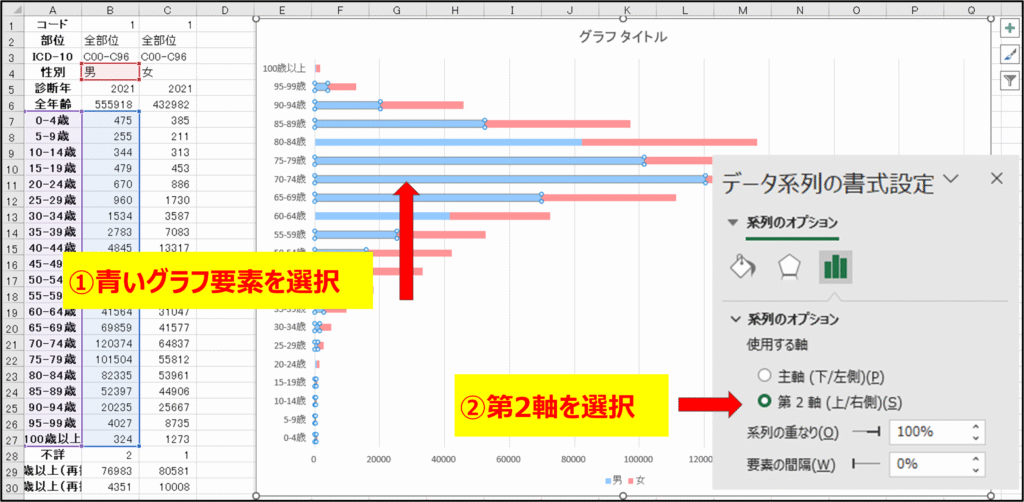Click the グラフ タイトル chart title
The height and width of the screenshot is (502, 1024).
point(623,37)
